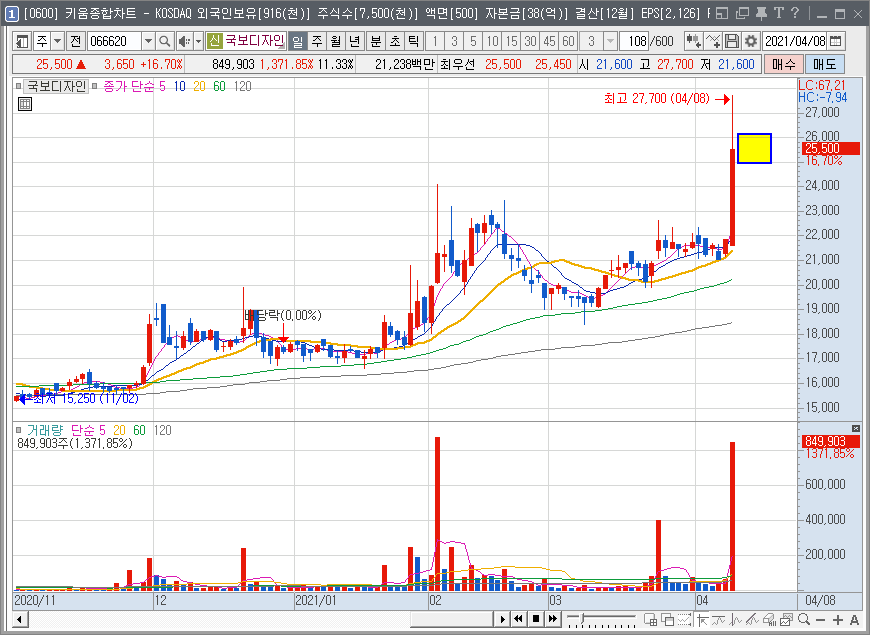870x635 pixels.
Task: Open the calendar date picker icon
Action: 836,41
